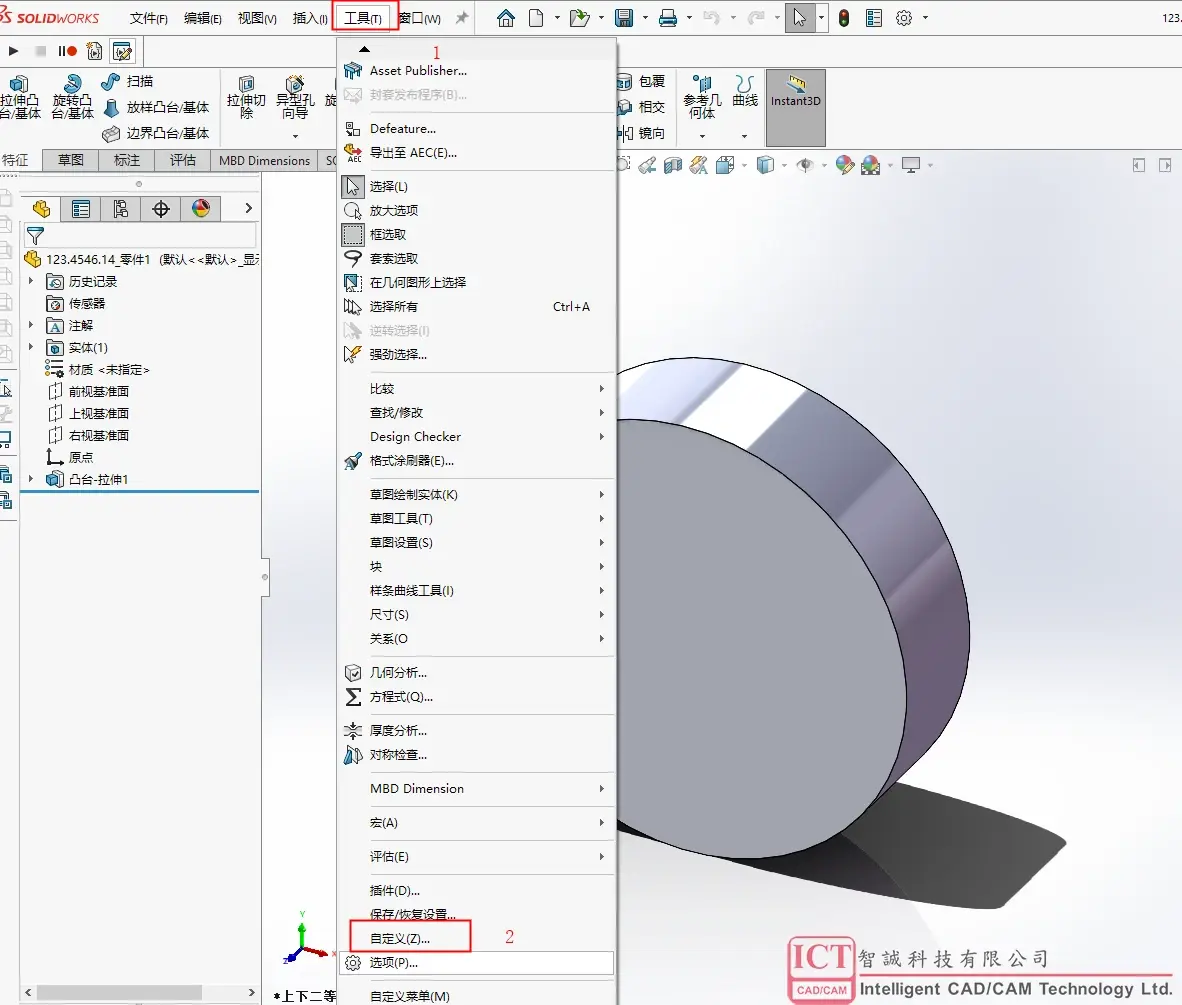Choose 自定义(Z)... from Tools menu
1182x1005 pixels.
pyautogui.click(x=476, y=939)
